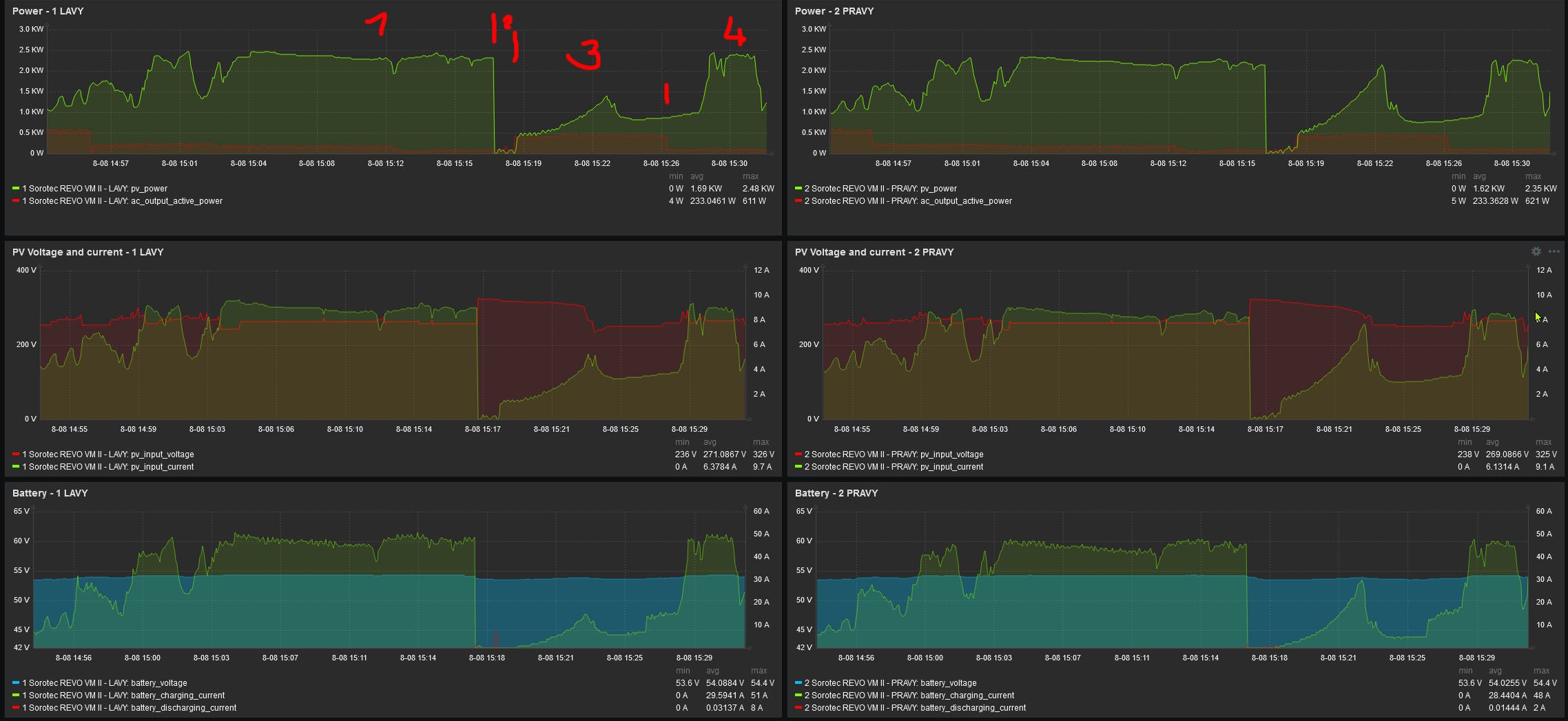Select the LAVY battery_discharging_current legend entry

[x=129, y=708]
